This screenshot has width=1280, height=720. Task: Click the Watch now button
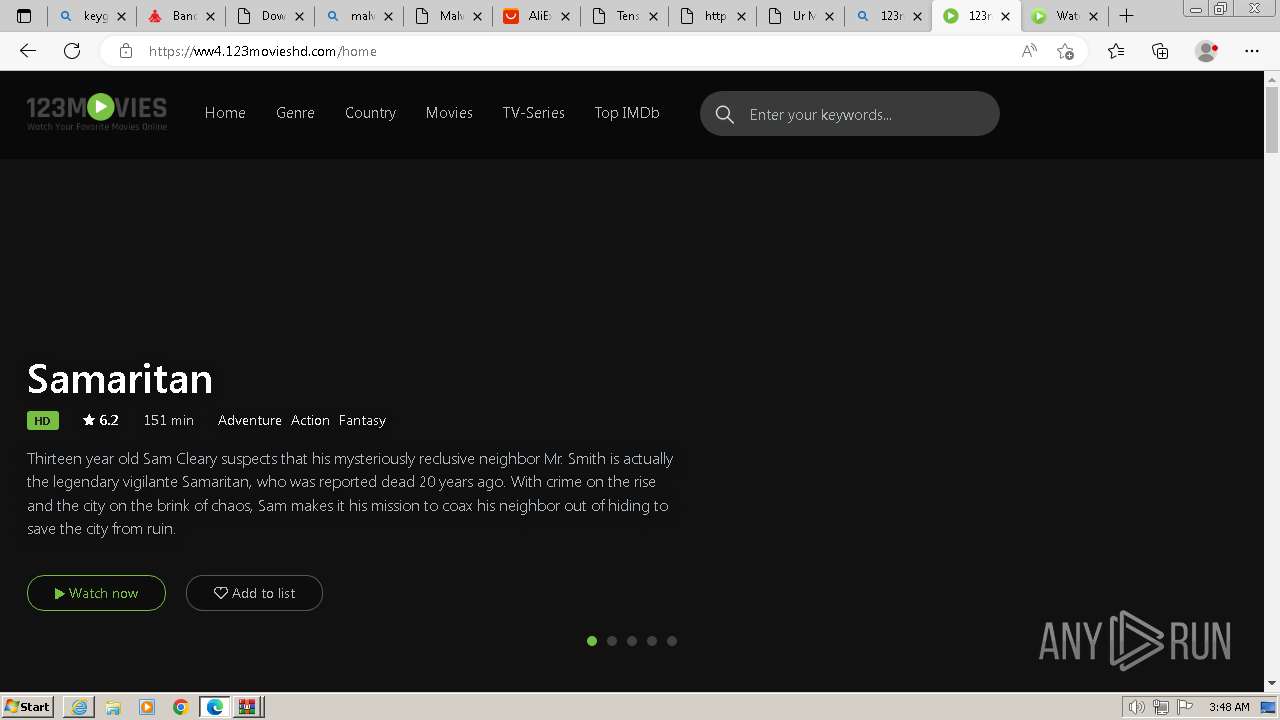[x=96, y=593]
